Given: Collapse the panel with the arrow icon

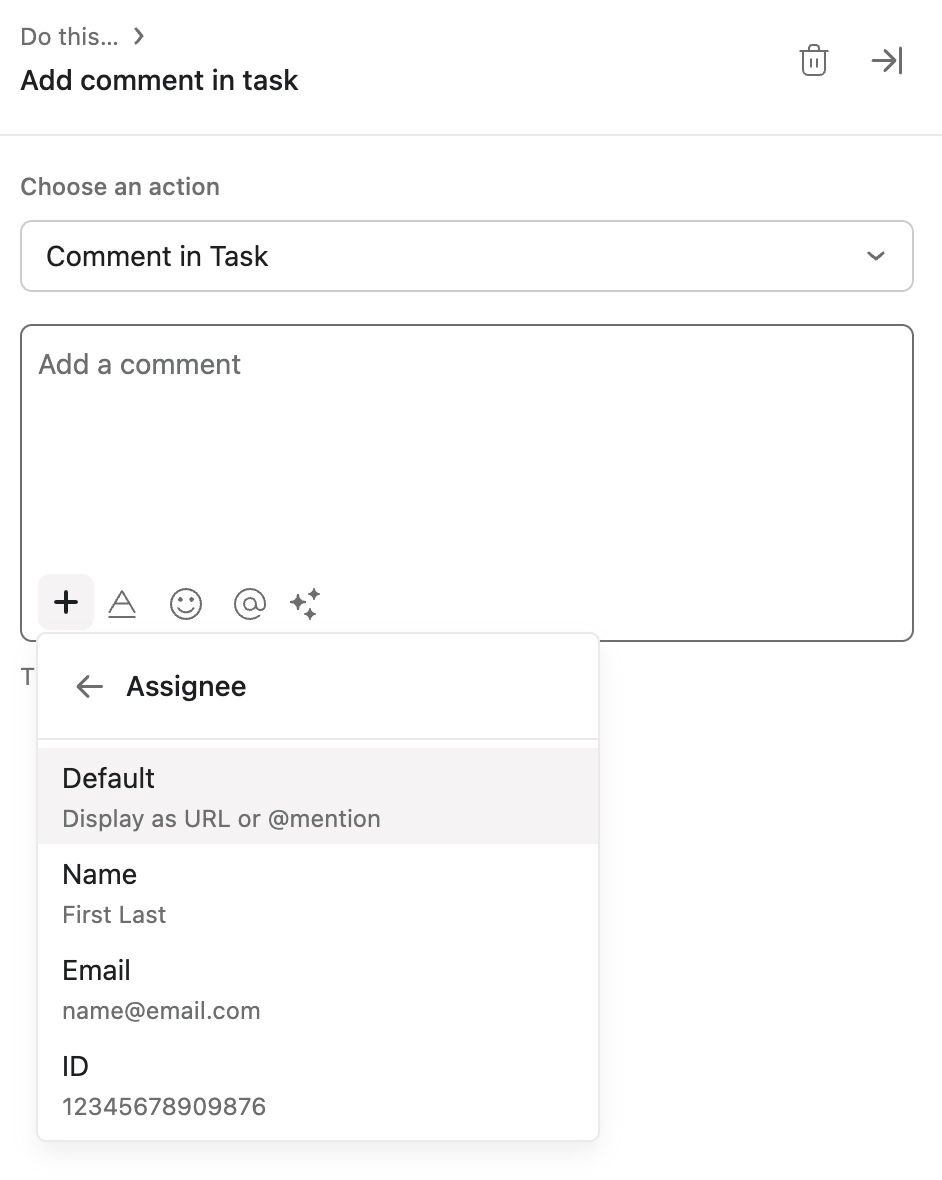Looking at the screenshot, I should point(886,60).
